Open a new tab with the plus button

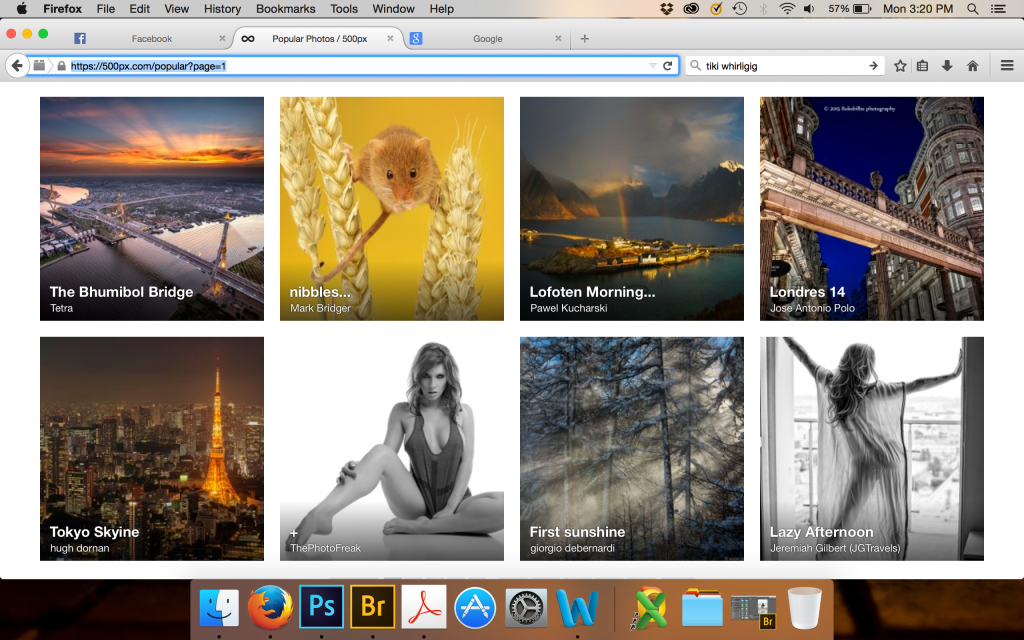[584, 38]
